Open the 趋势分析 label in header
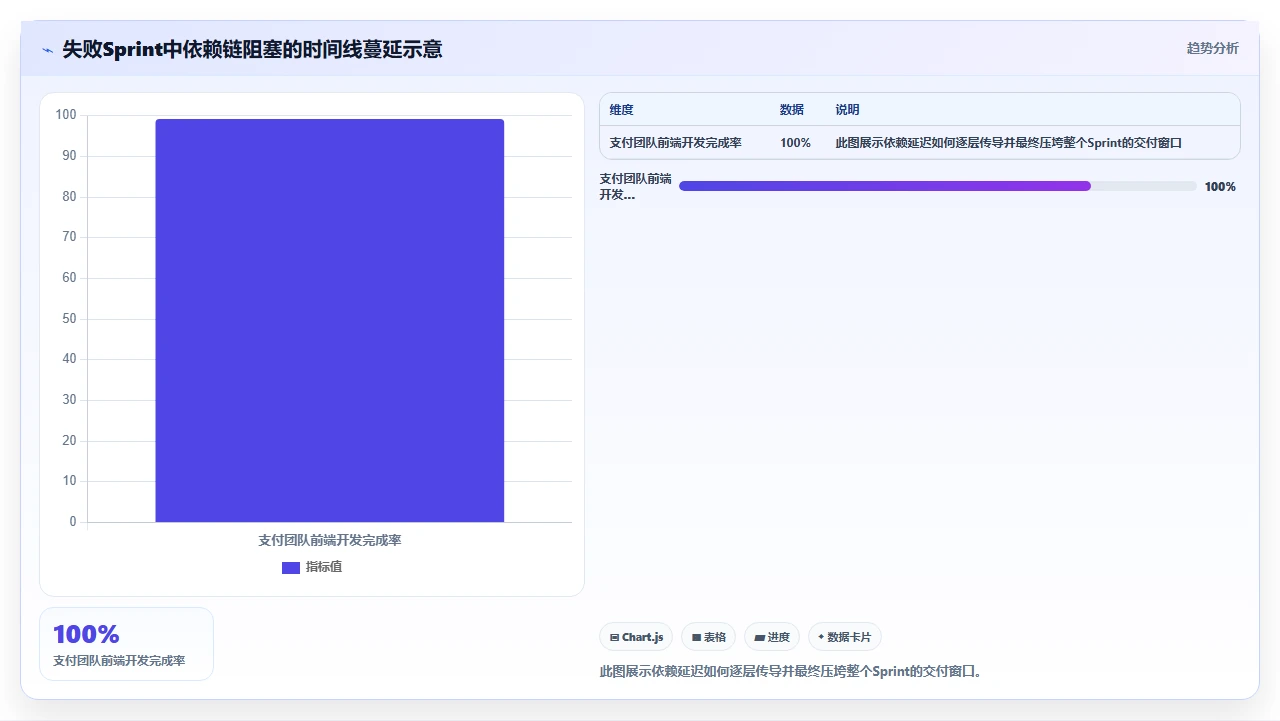This screenshot has height=721, width=1280. (x=1212, y=48)
